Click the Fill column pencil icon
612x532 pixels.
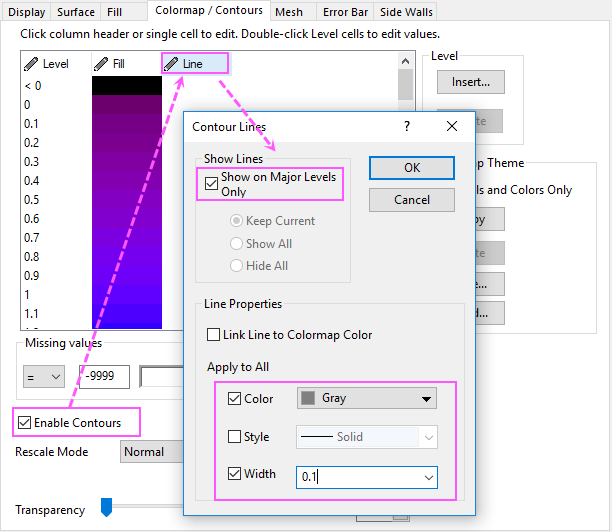pos(101,64)
